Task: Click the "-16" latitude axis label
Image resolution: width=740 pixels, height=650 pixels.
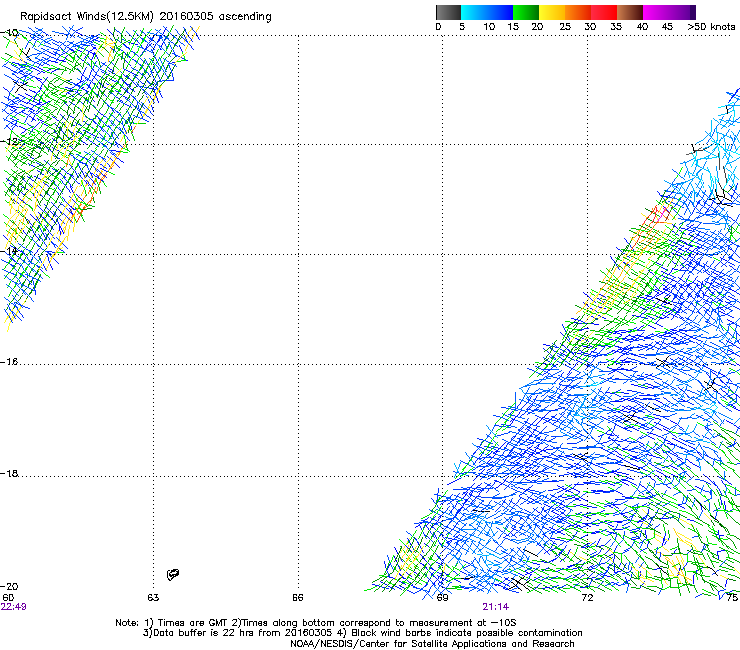Action: coord(10,362)
